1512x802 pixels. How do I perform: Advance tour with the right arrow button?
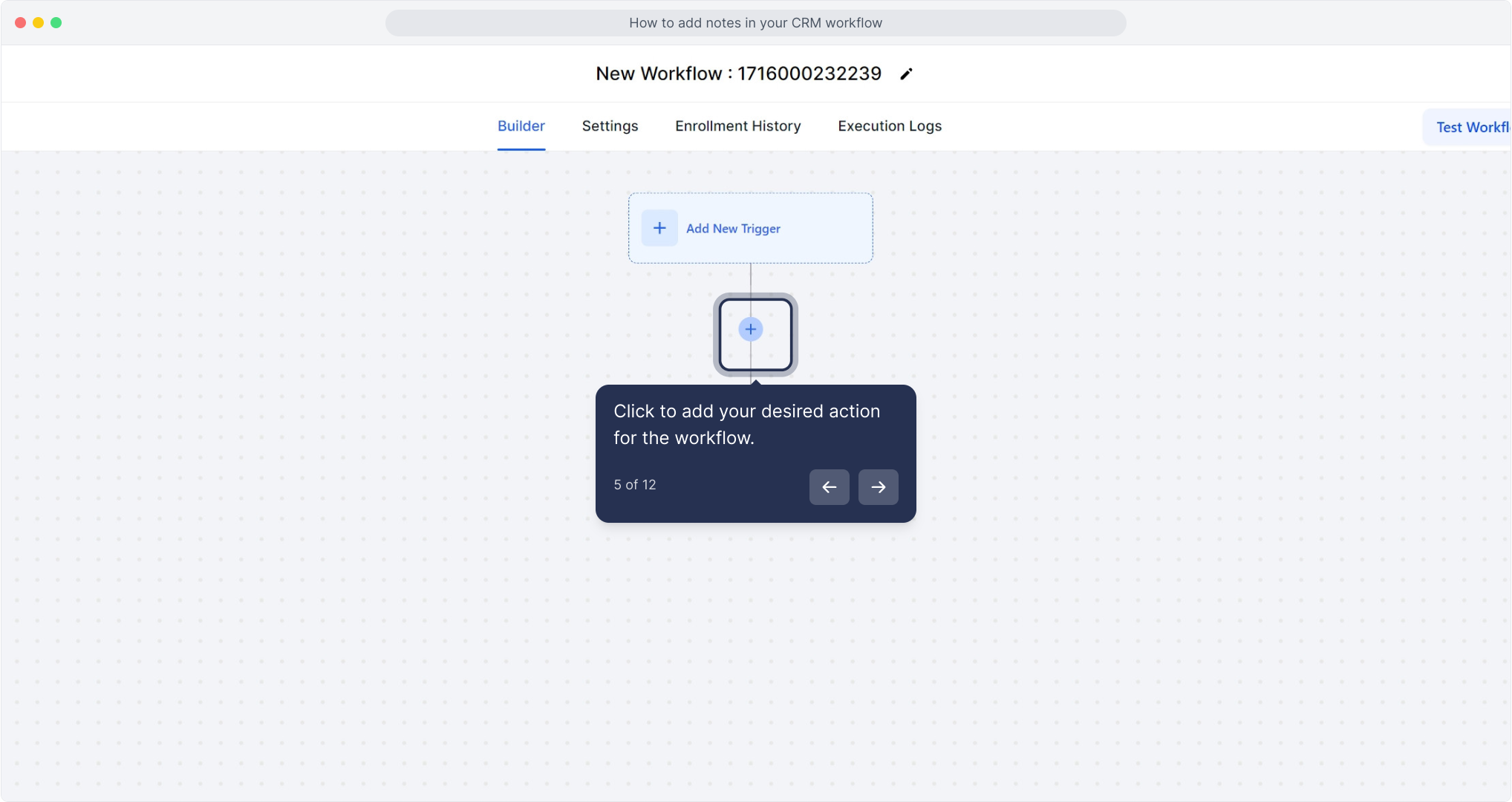(879, 487)
